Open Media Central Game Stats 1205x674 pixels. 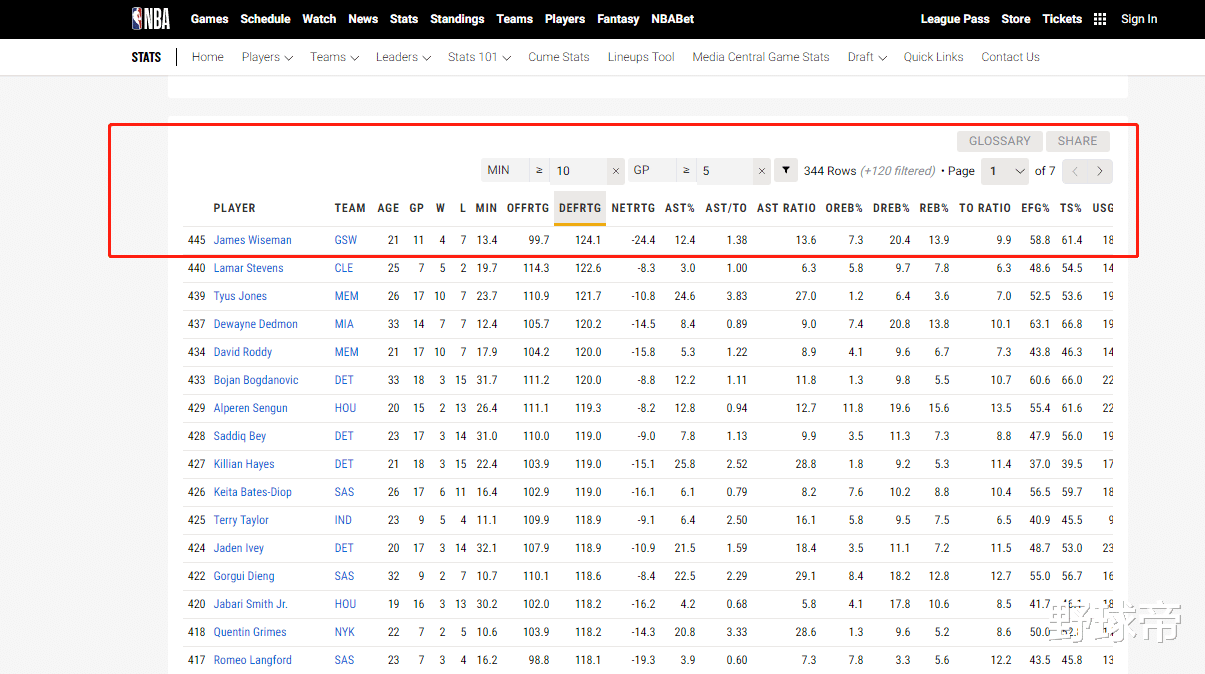point(761,57)
